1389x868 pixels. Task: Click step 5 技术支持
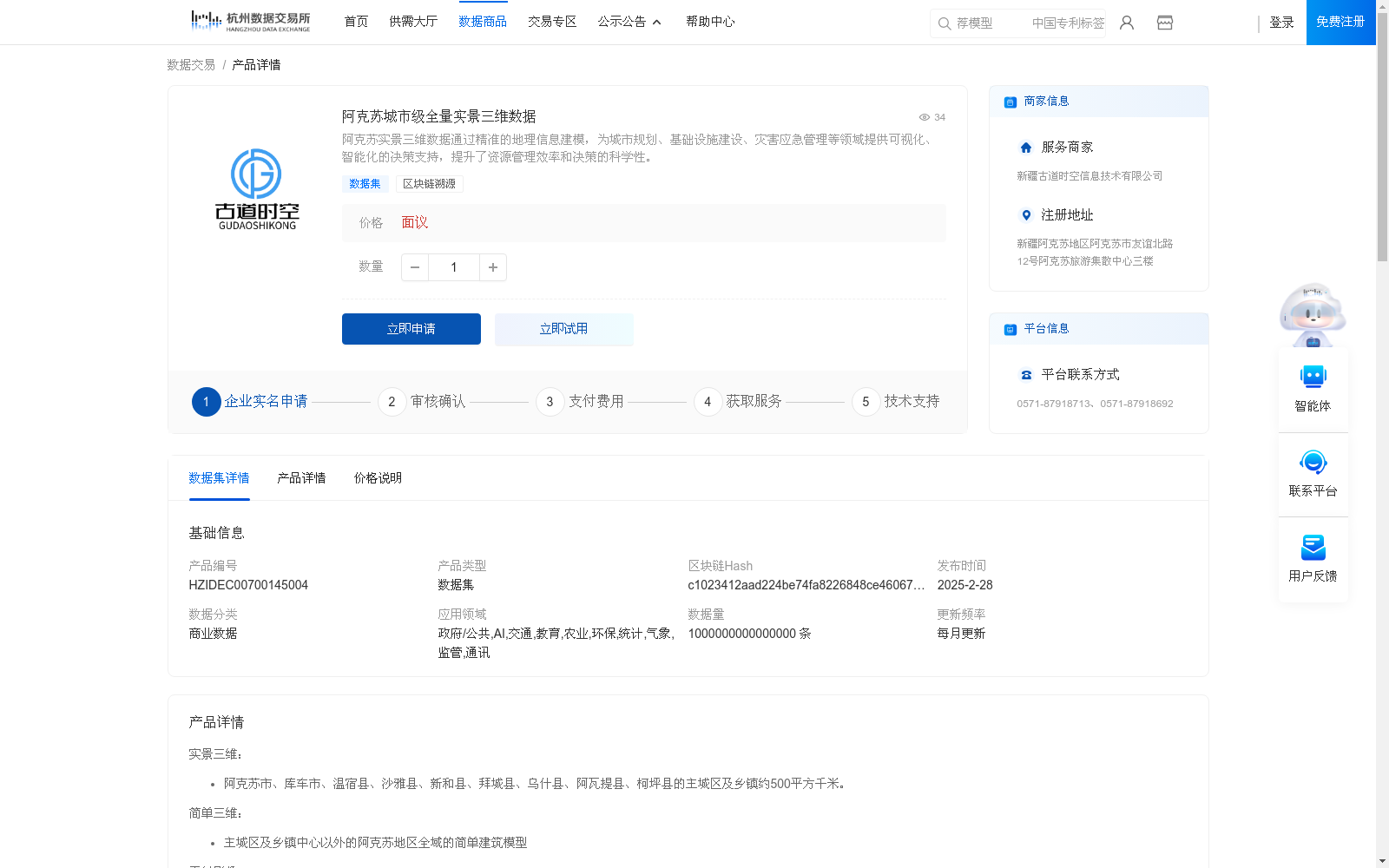[896, 402]
